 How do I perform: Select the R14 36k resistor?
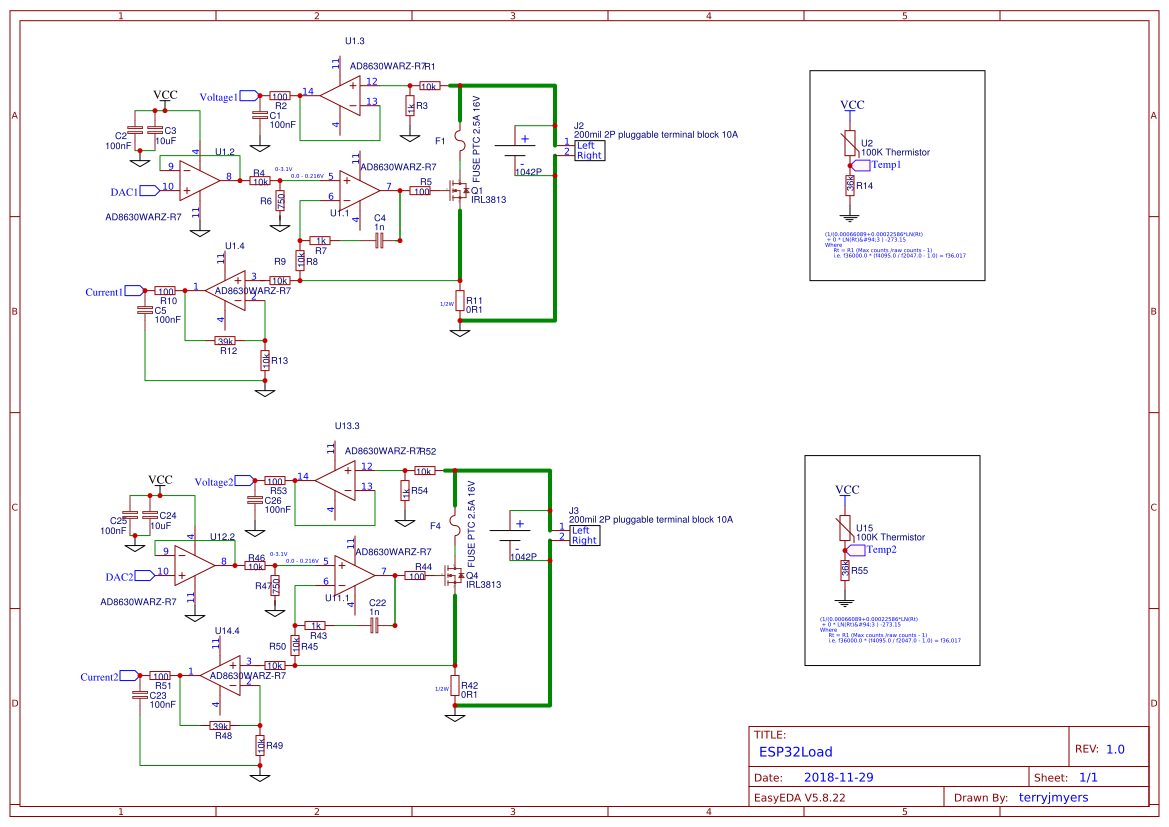click(850, 184)
